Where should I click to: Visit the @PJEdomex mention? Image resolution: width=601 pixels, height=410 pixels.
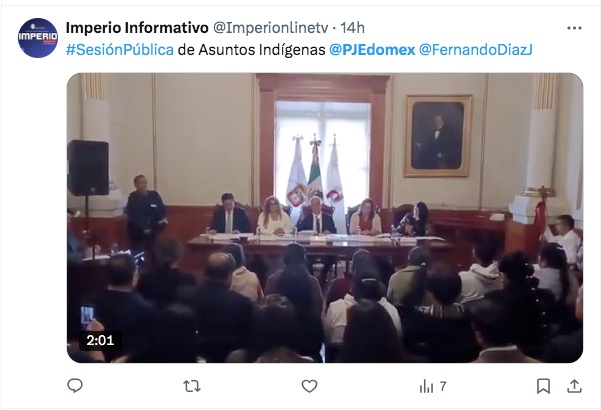pyautogui.click(x=372, y=50)
